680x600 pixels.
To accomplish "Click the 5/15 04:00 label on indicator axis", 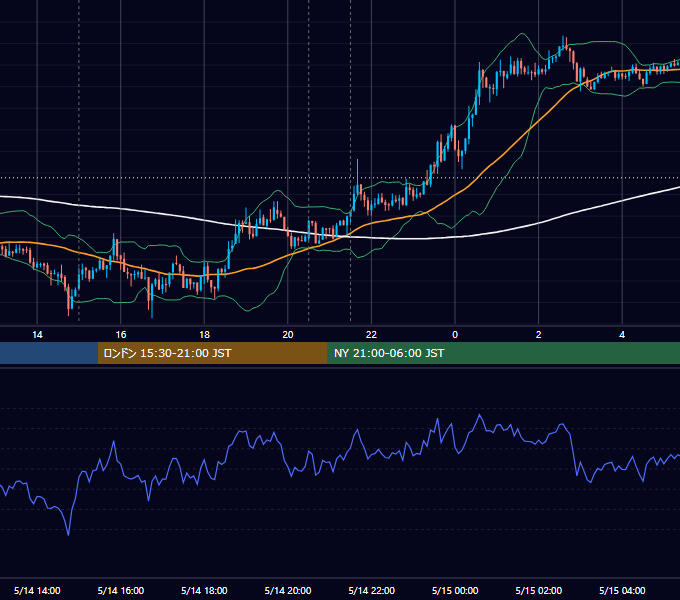I will (622, 590).
